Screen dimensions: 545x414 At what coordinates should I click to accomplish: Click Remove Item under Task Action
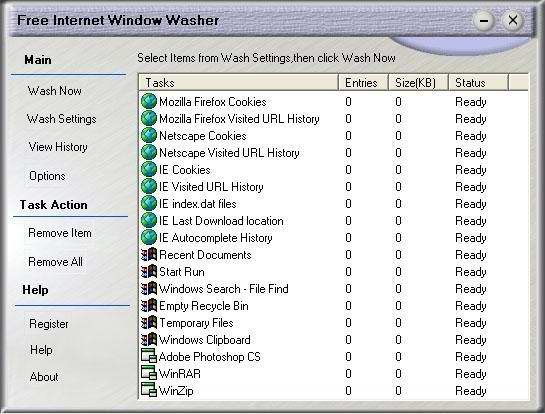60,233
